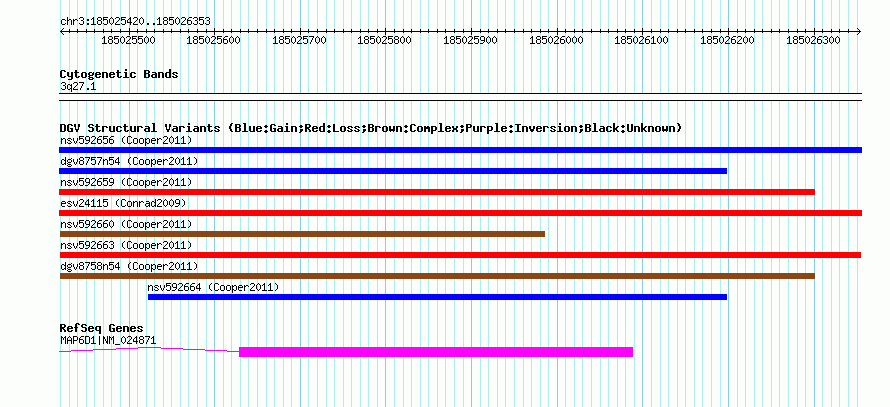Open the dgv8757n54 (Cooper2011) label
Viewport: 890px width, 407px height.
129,161
